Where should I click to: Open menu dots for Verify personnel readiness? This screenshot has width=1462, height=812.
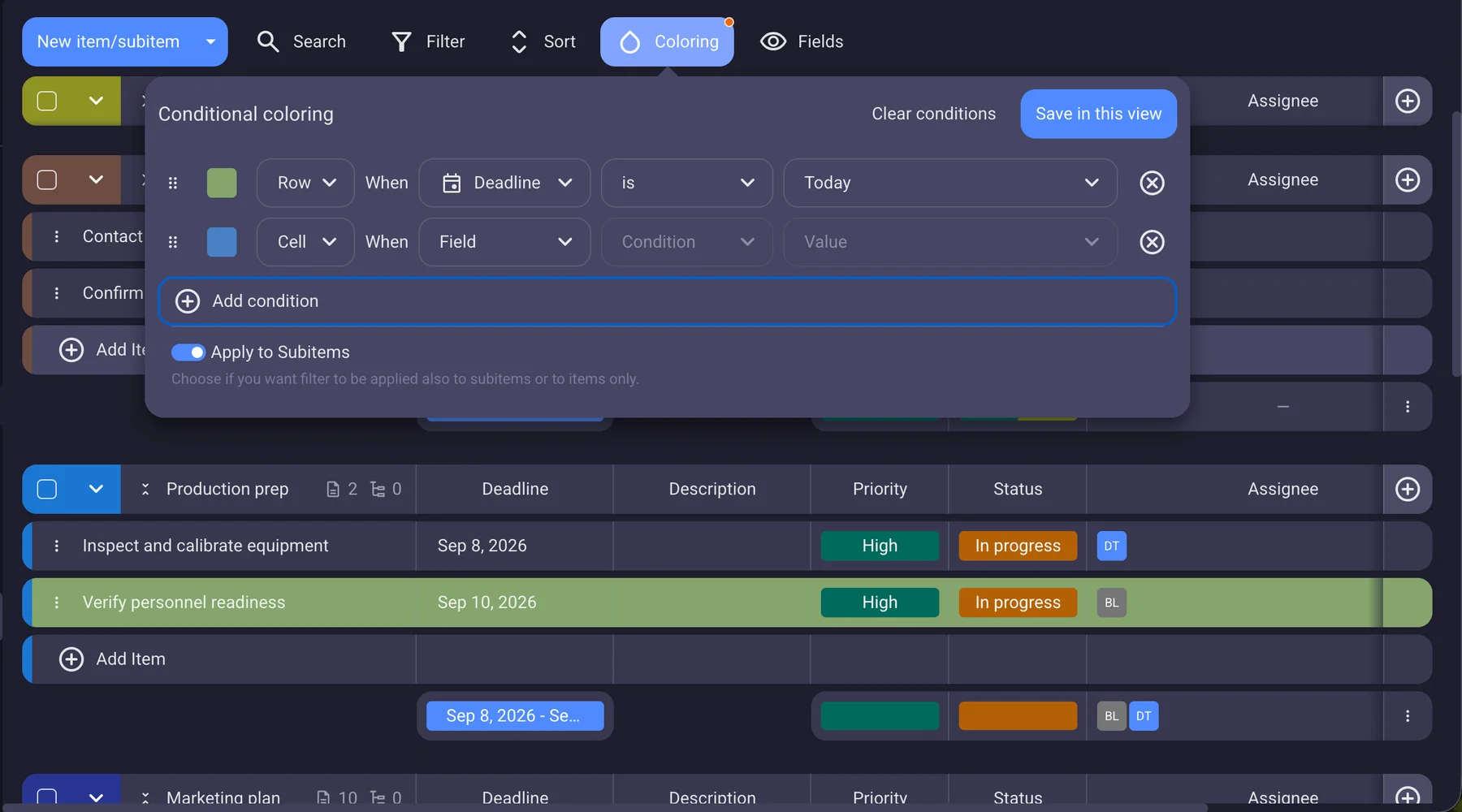(56, 603)
